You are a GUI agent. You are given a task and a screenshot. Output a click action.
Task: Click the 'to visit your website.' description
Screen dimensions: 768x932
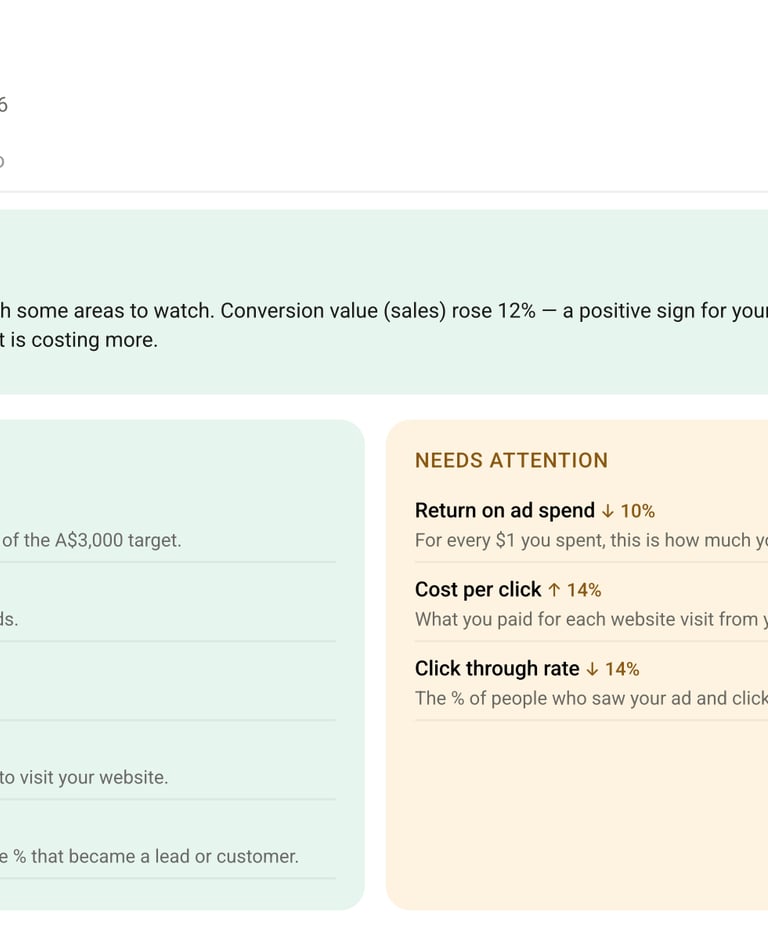point(84,777)
